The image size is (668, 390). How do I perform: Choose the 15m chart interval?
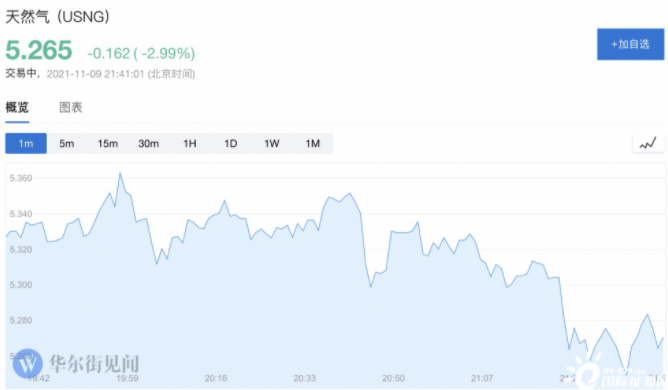tap(107, 144)
